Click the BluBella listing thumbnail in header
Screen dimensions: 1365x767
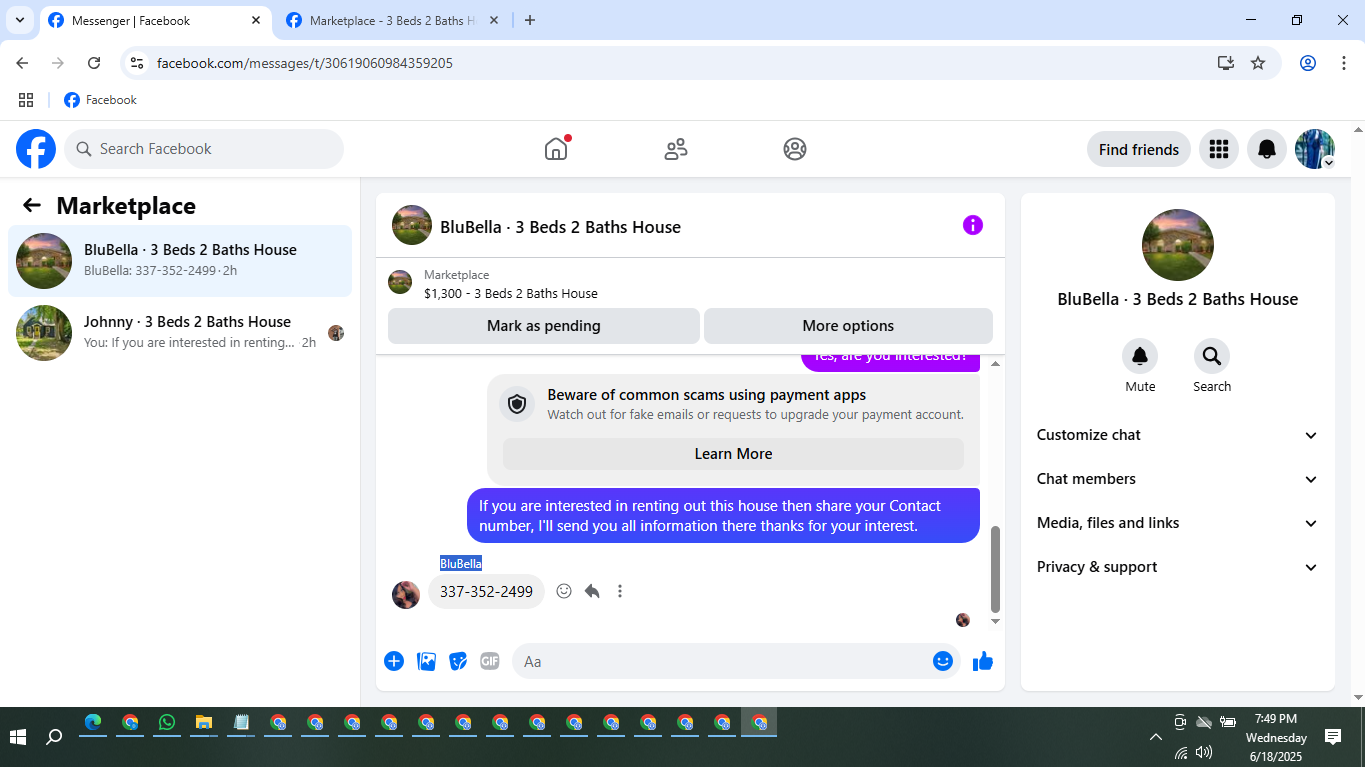point(412,225)
